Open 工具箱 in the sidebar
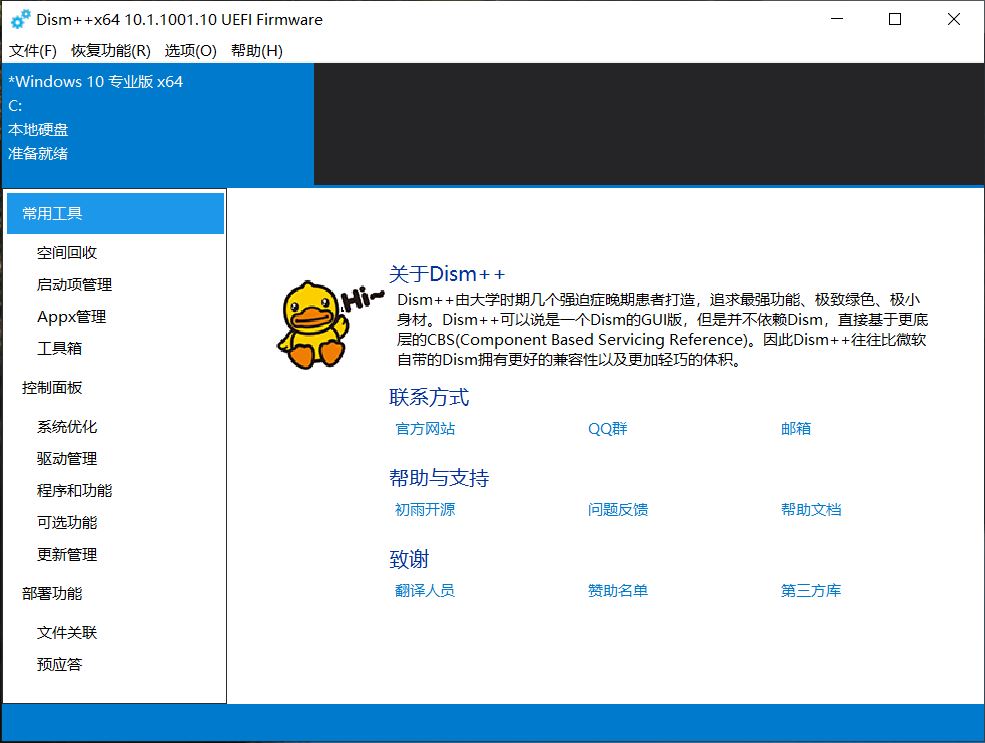The height and width of the screenshot is (743, 985). (x=59, y=348)
